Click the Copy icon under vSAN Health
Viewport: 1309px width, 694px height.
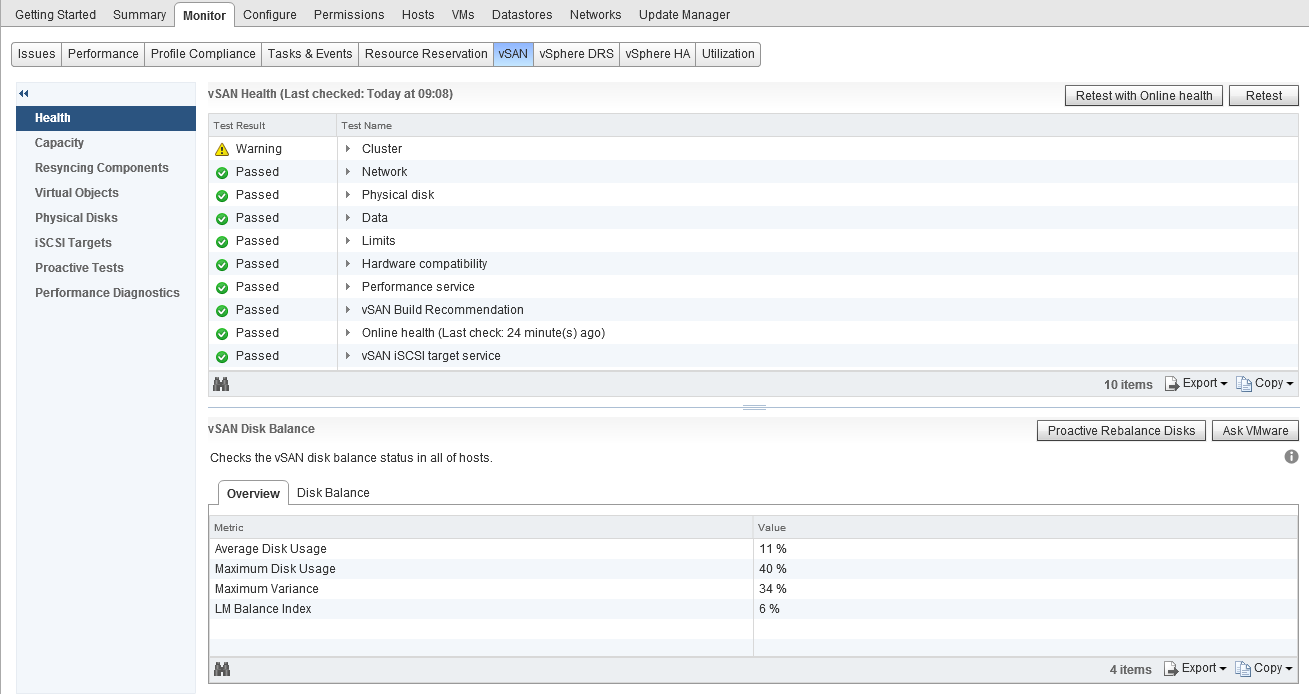tap(1244, 384)
